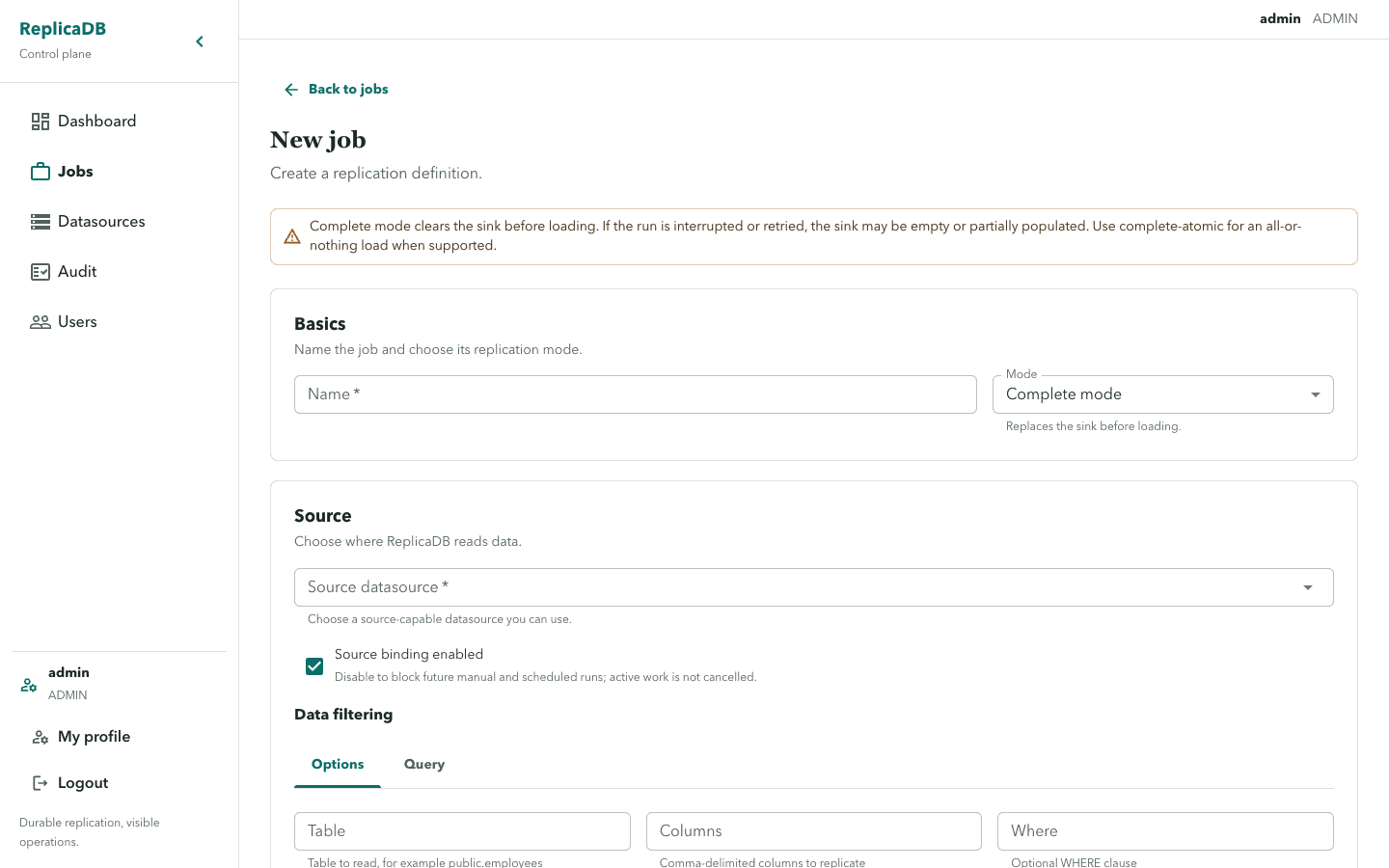This screenshot has width=1389, height=868.
Task: Open the Audit page
Action: [x=120, y=272]
